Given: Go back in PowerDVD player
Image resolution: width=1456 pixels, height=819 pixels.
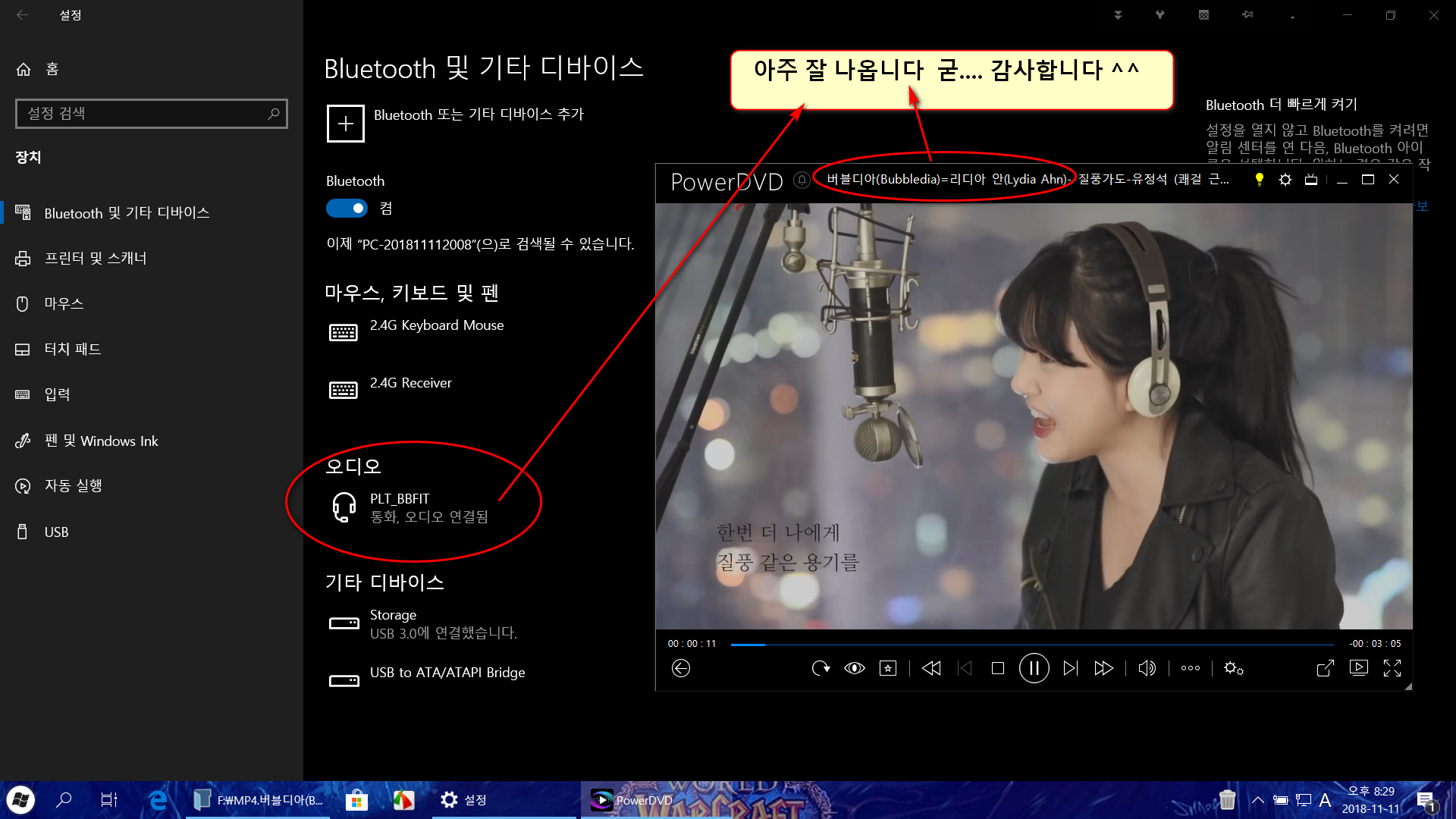Looking at the screenshot, I should click(680, 668).
